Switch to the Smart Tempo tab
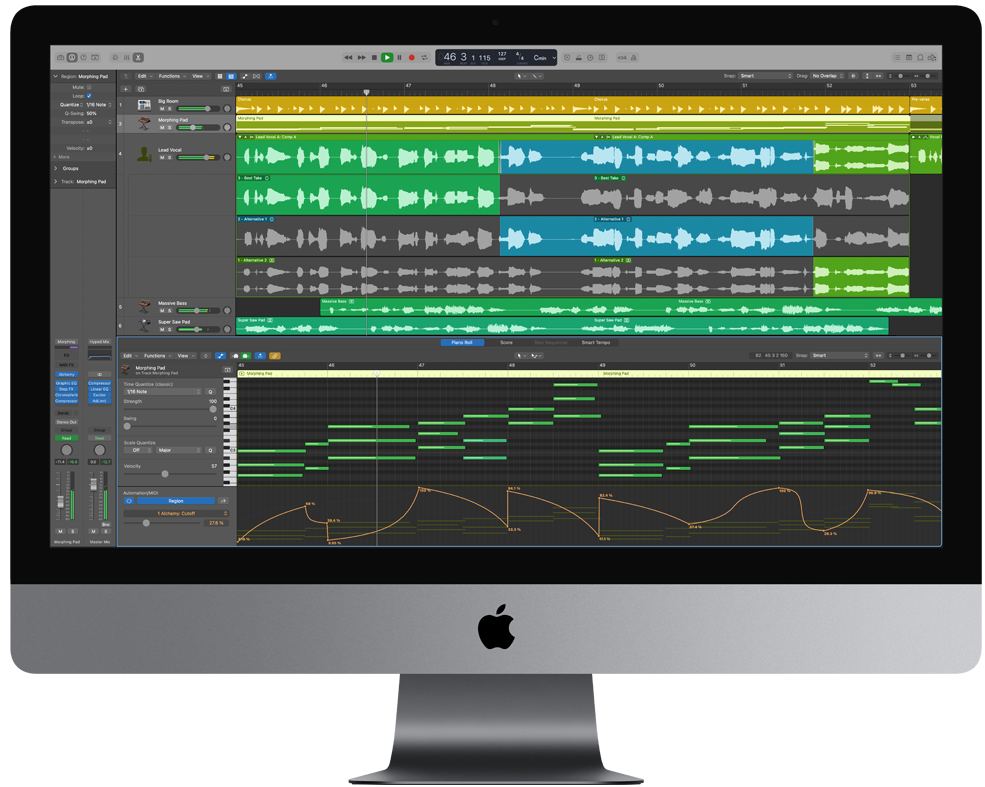 click(x=596, y=343)
